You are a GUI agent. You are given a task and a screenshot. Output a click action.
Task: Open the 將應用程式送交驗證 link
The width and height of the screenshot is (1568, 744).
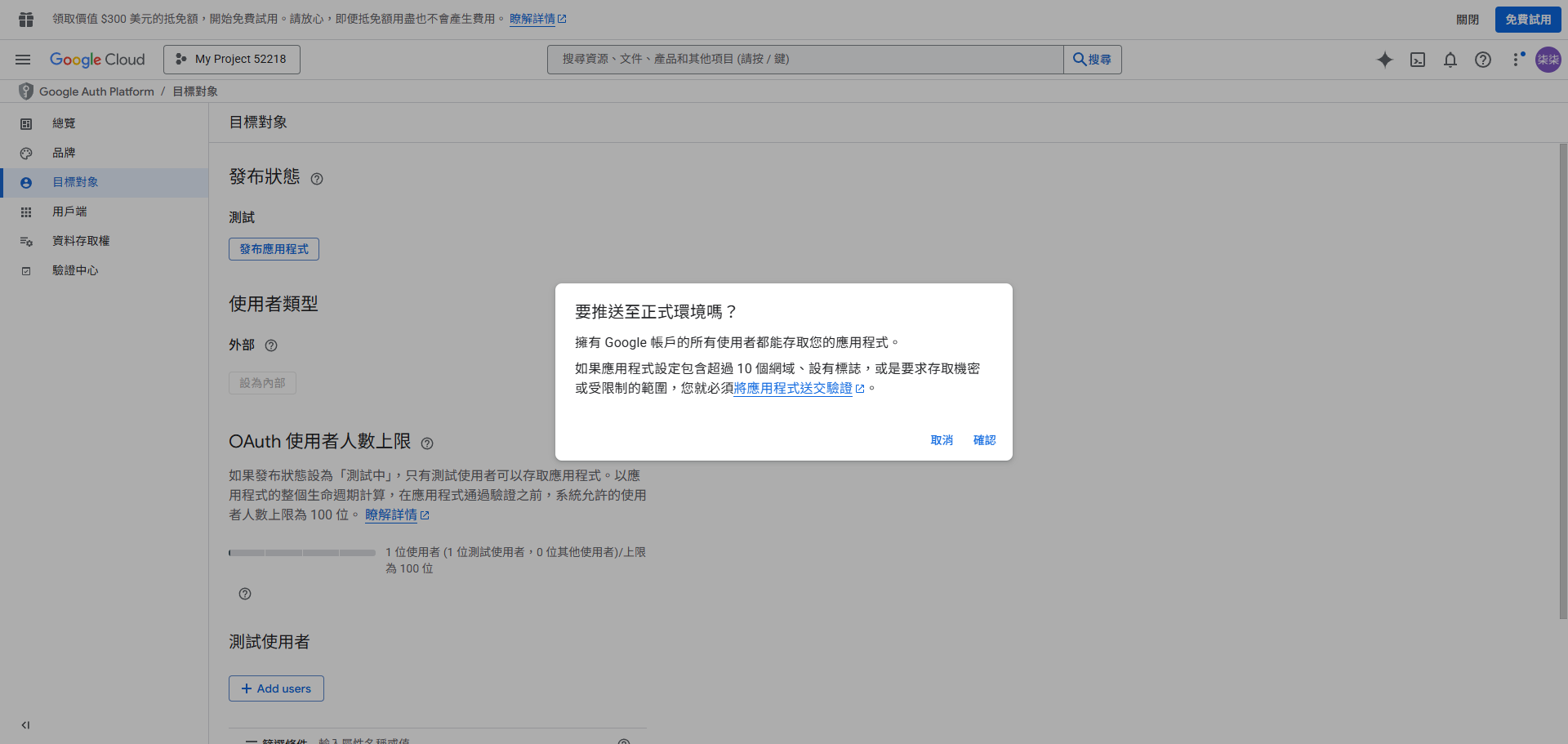pos(793,389)
